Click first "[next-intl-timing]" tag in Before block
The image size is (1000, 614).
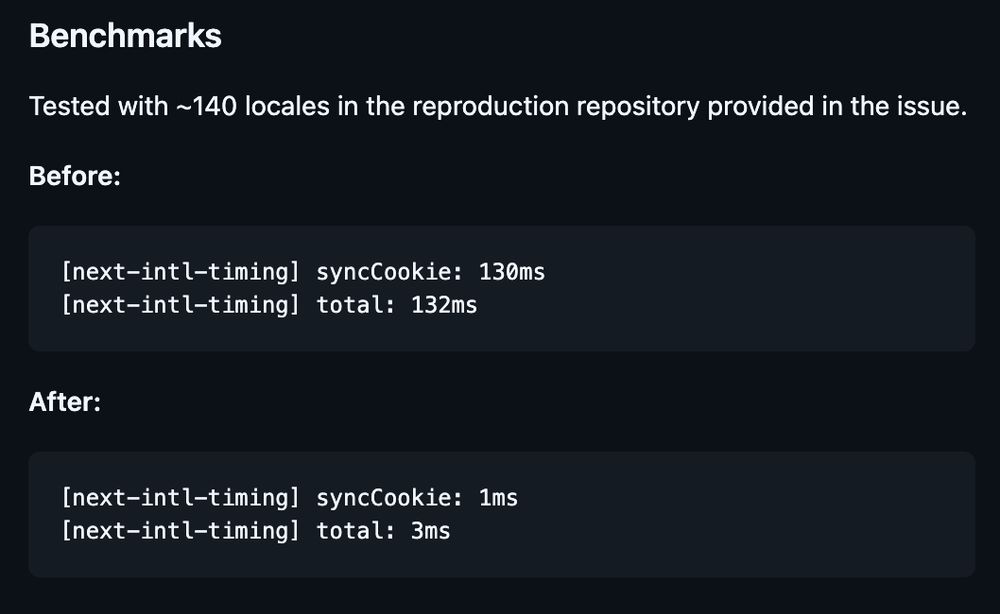click(180, 271)
